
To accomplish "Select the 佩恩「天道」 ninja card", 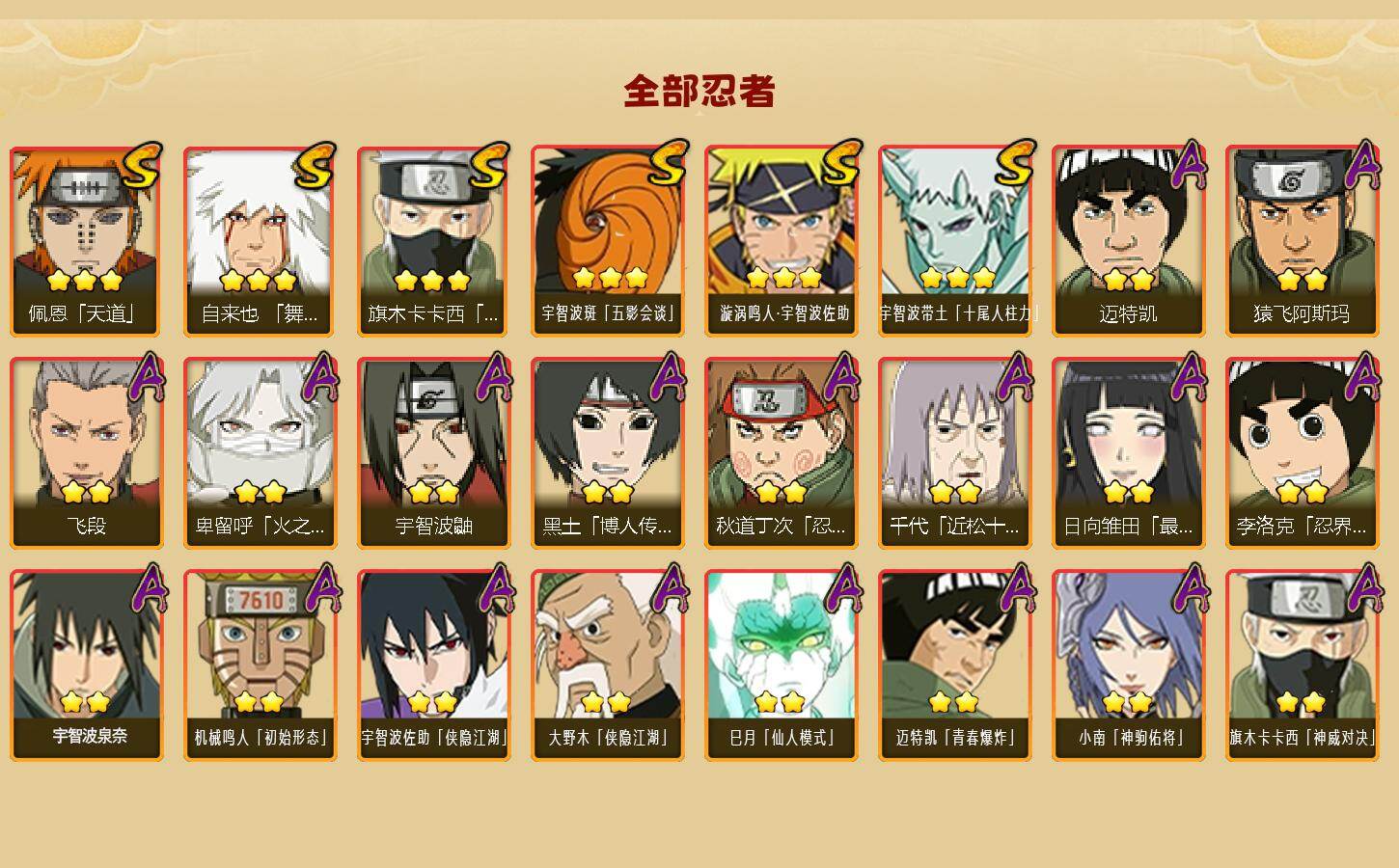I will 87,241.
